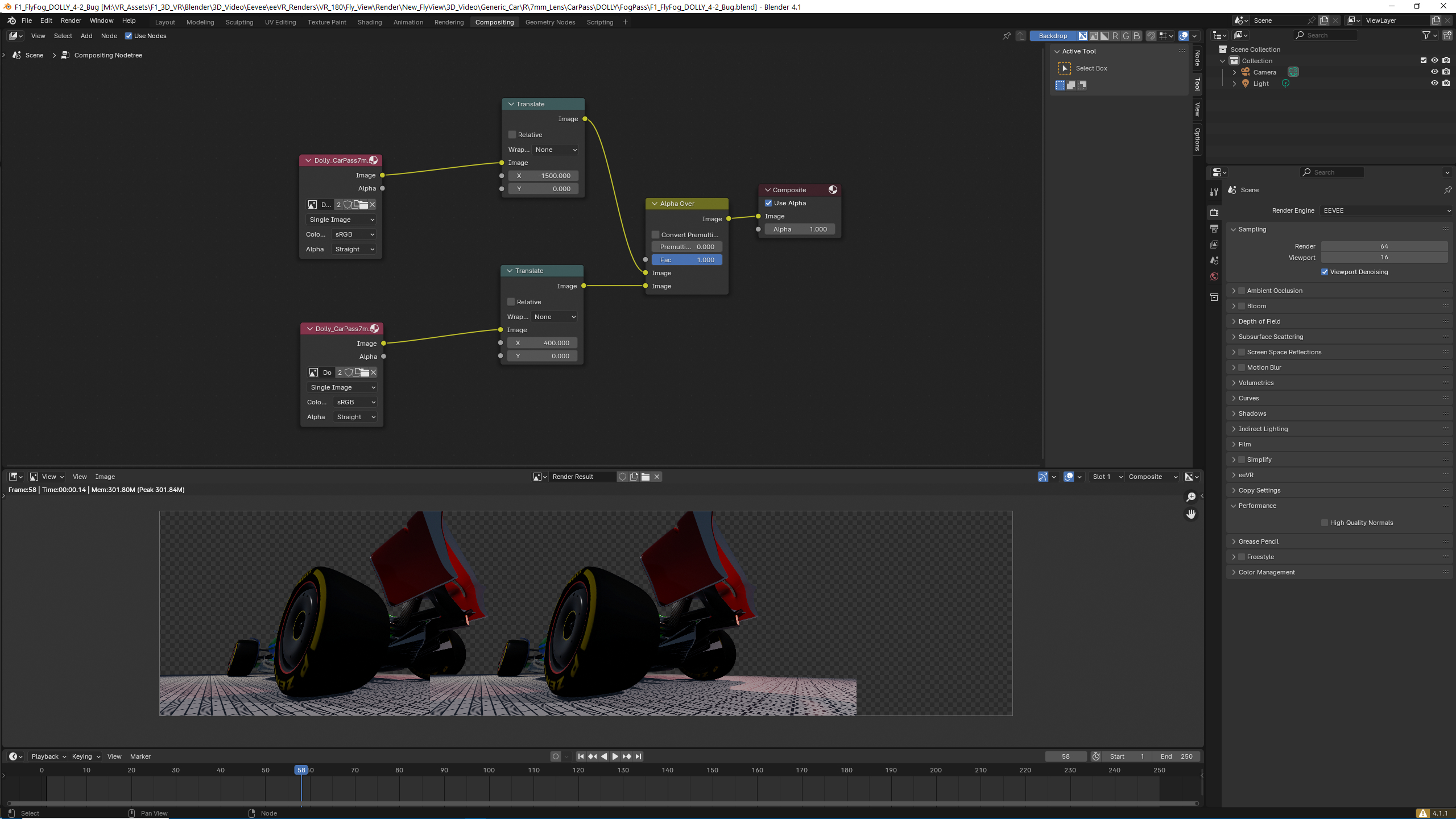Screen dimensions: 1456x819
Task: Open Single Image dropdown on top image node
Action: coord(341,220)
